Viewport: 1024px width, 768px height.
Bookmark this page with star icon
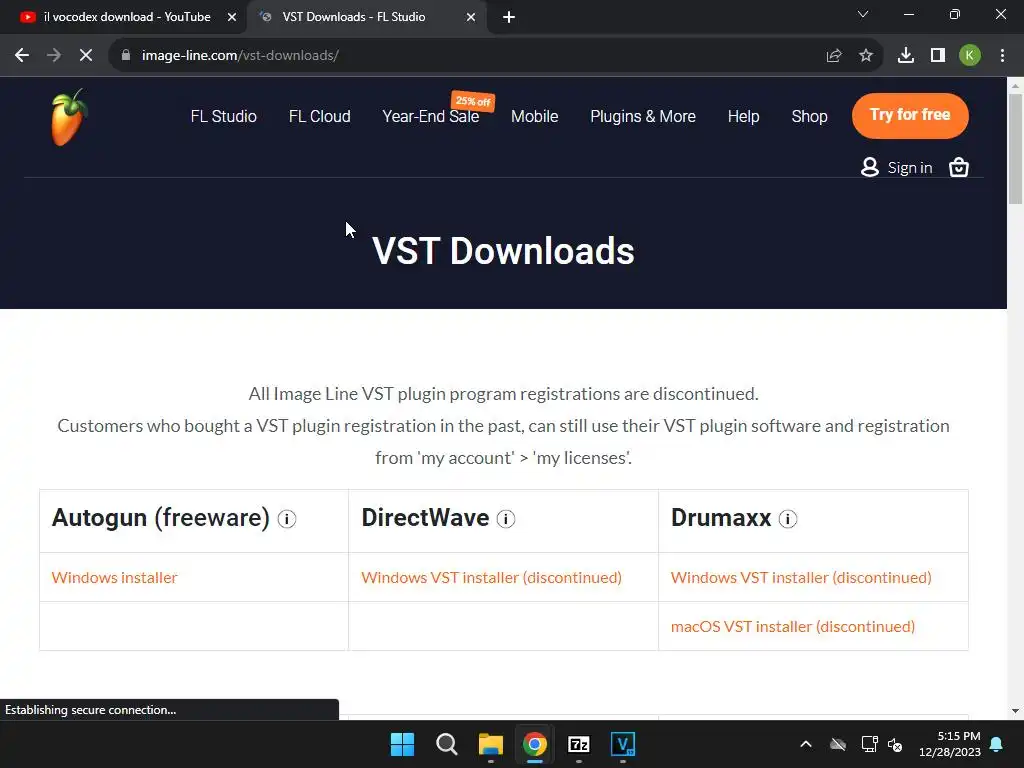click(866, 56)
